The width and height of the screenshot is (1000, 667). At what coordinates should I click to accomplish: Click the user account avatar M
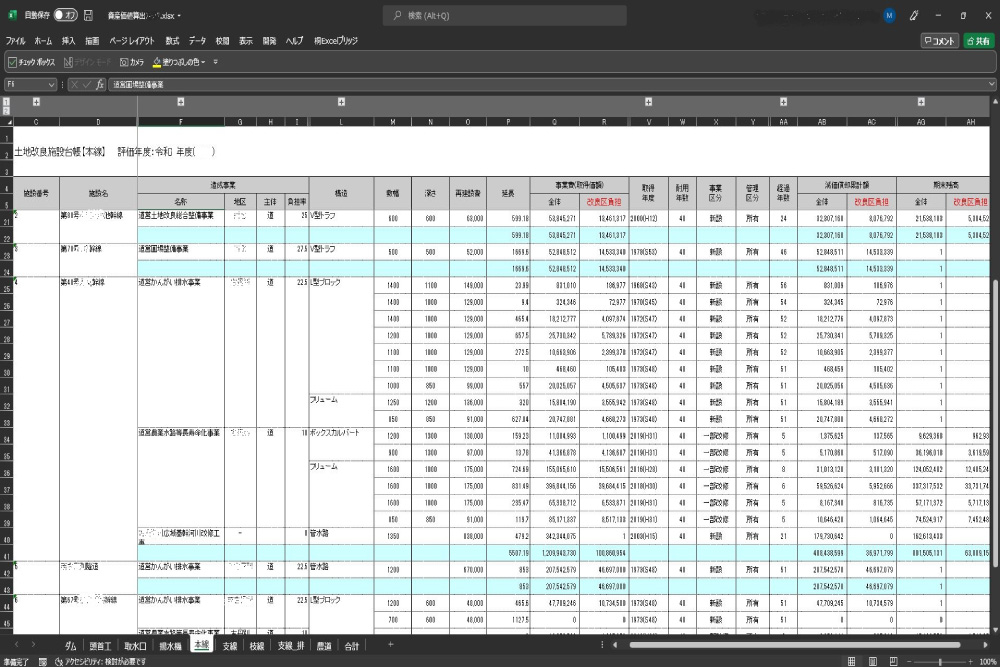(x=889, y=16)
